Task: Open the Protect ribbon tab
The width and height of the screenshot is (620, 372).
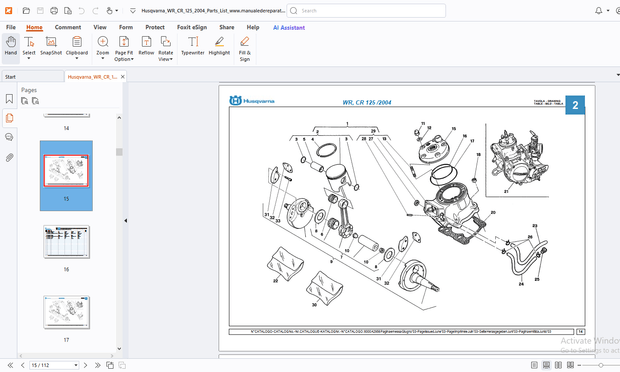Action: [155, 27]
